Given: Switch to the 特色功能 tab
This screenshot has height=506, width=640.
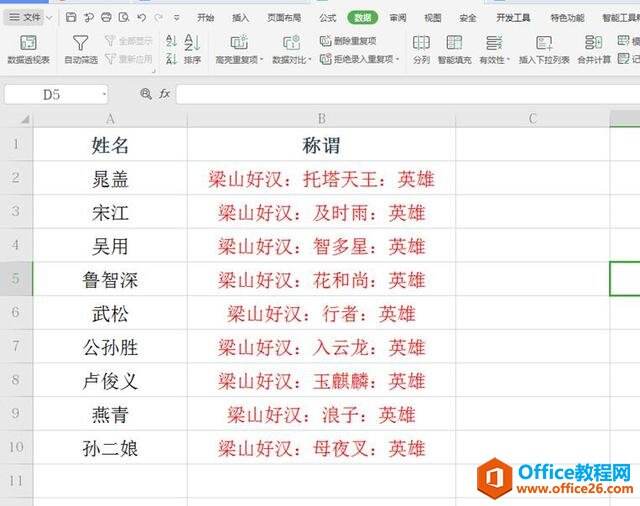Looking at the screenshot, I should (x=567, y=18).
